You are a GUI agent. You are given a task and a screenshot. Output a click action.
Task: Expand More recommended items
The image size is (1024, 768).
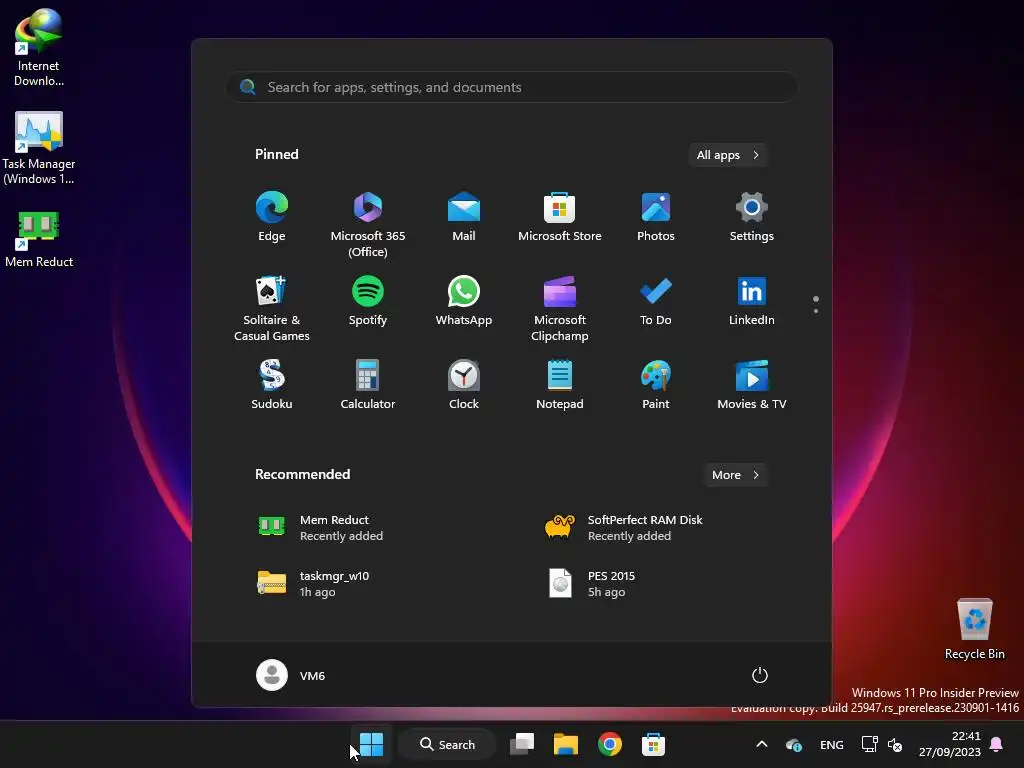(x=735, y=475)
